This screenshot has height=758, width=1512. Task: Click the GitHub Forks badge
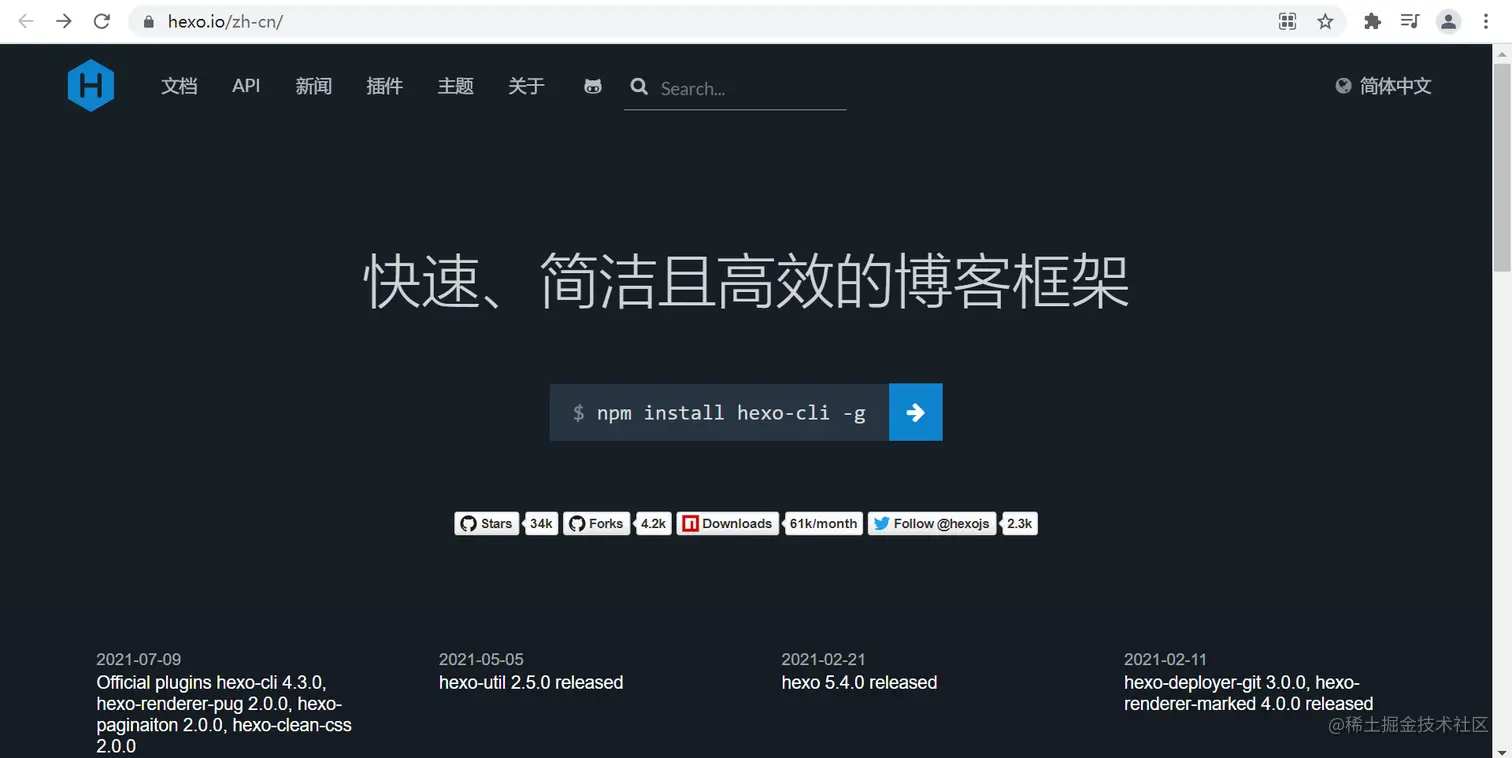click(597, 523)
